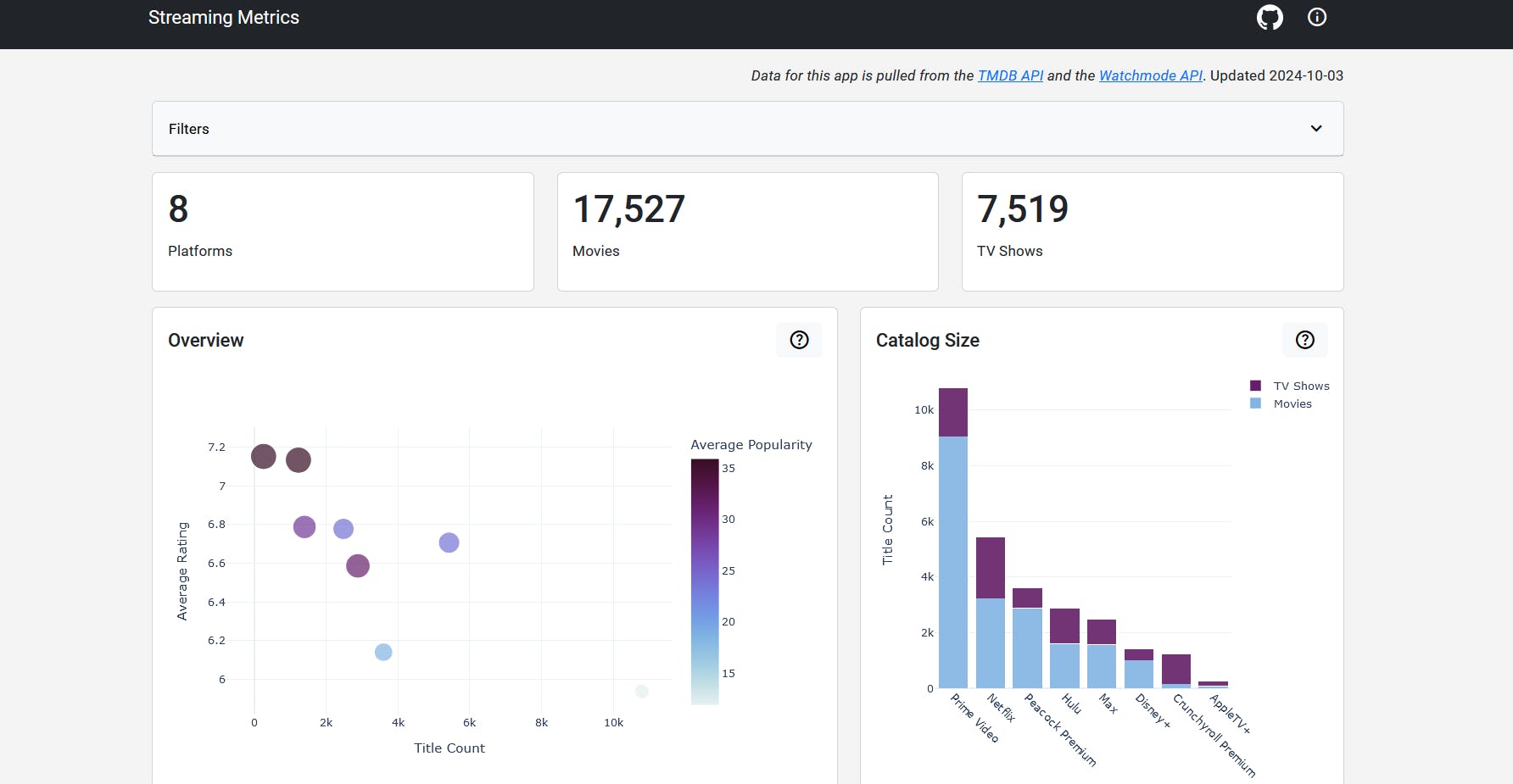
Task: Click the info icon in header
Action: coord(1317,17)
